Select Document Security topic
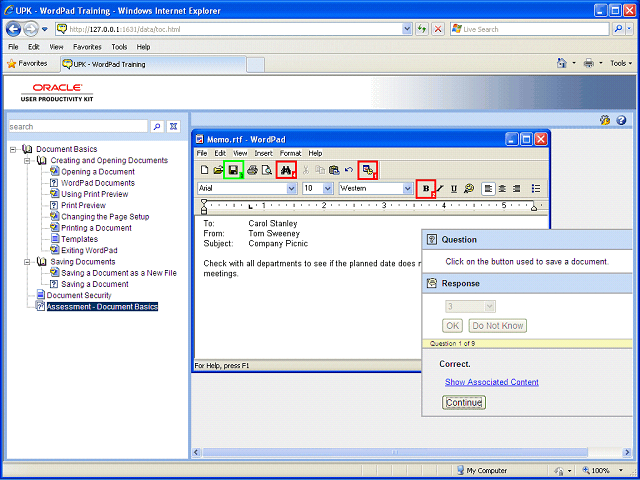This screenshot has width=640, height=480. (79, 296)
